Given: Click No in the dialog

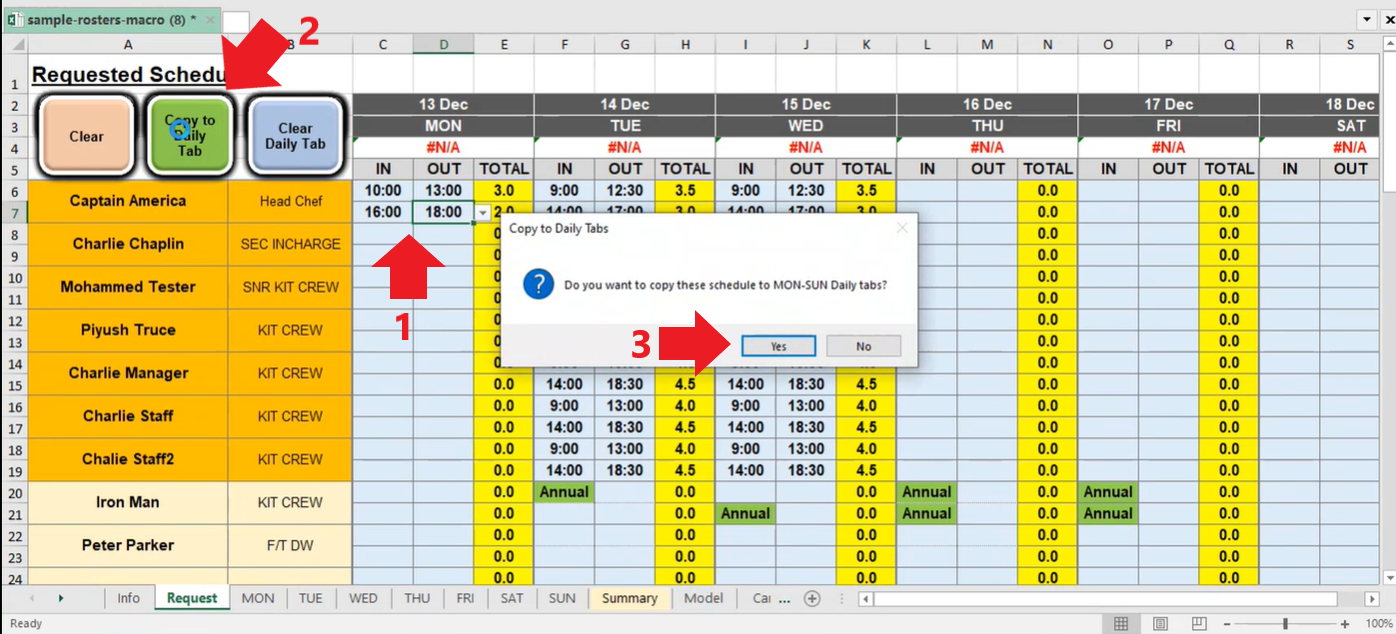Looking at the screenshot, I should (x=864, y=346).
